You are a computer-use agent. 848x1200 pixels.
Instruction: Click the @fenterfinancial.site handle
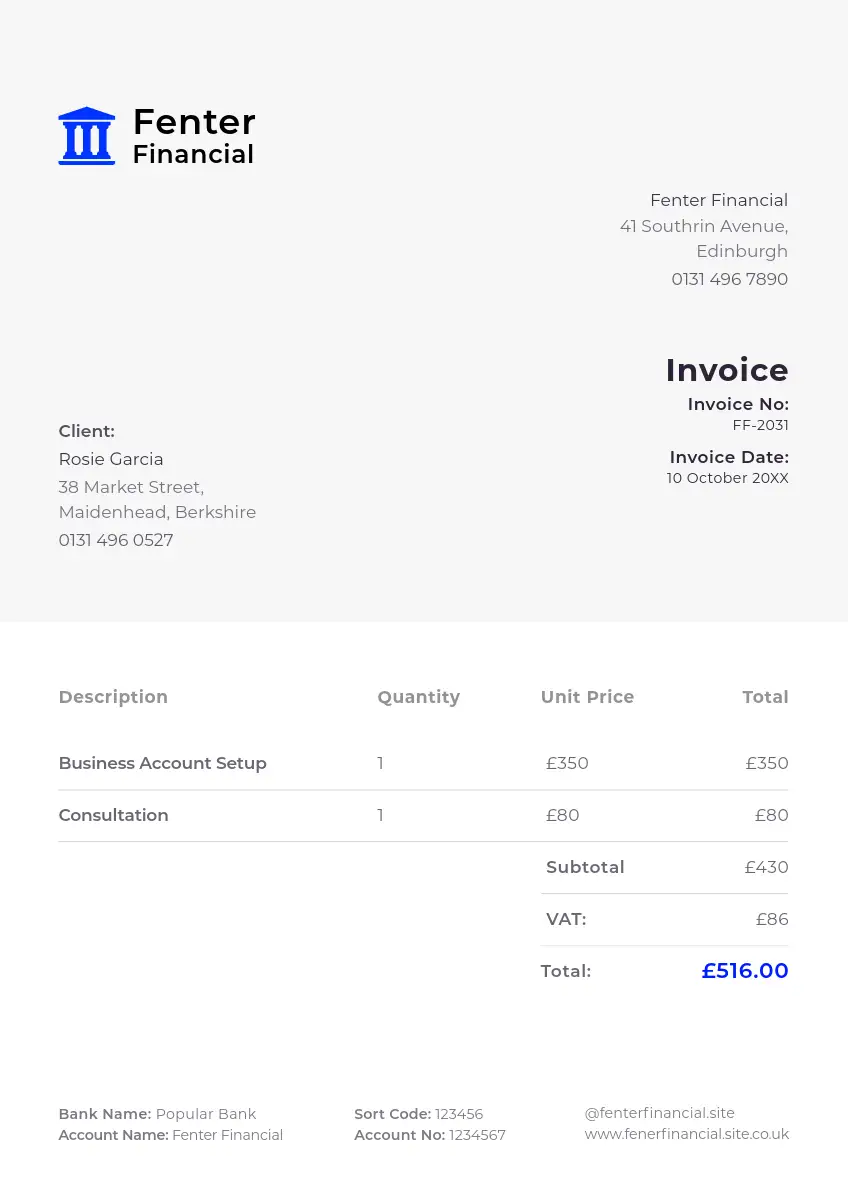[659, 1113]
